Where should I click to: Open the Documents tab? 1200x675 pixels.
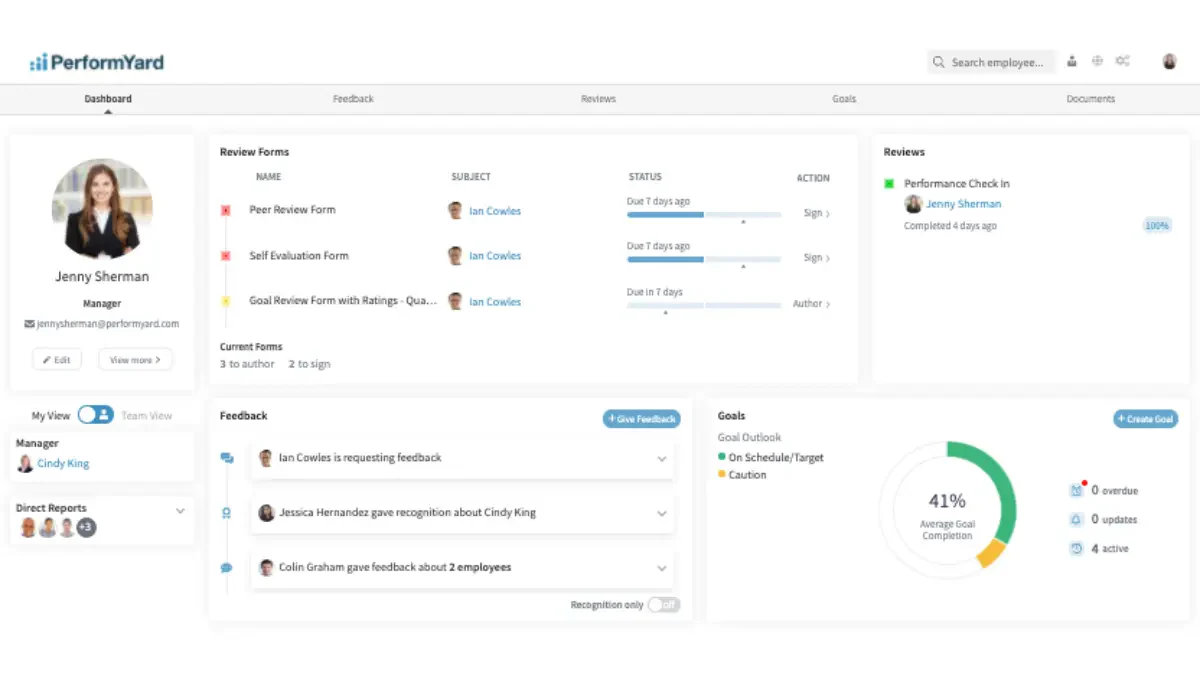1090,99
